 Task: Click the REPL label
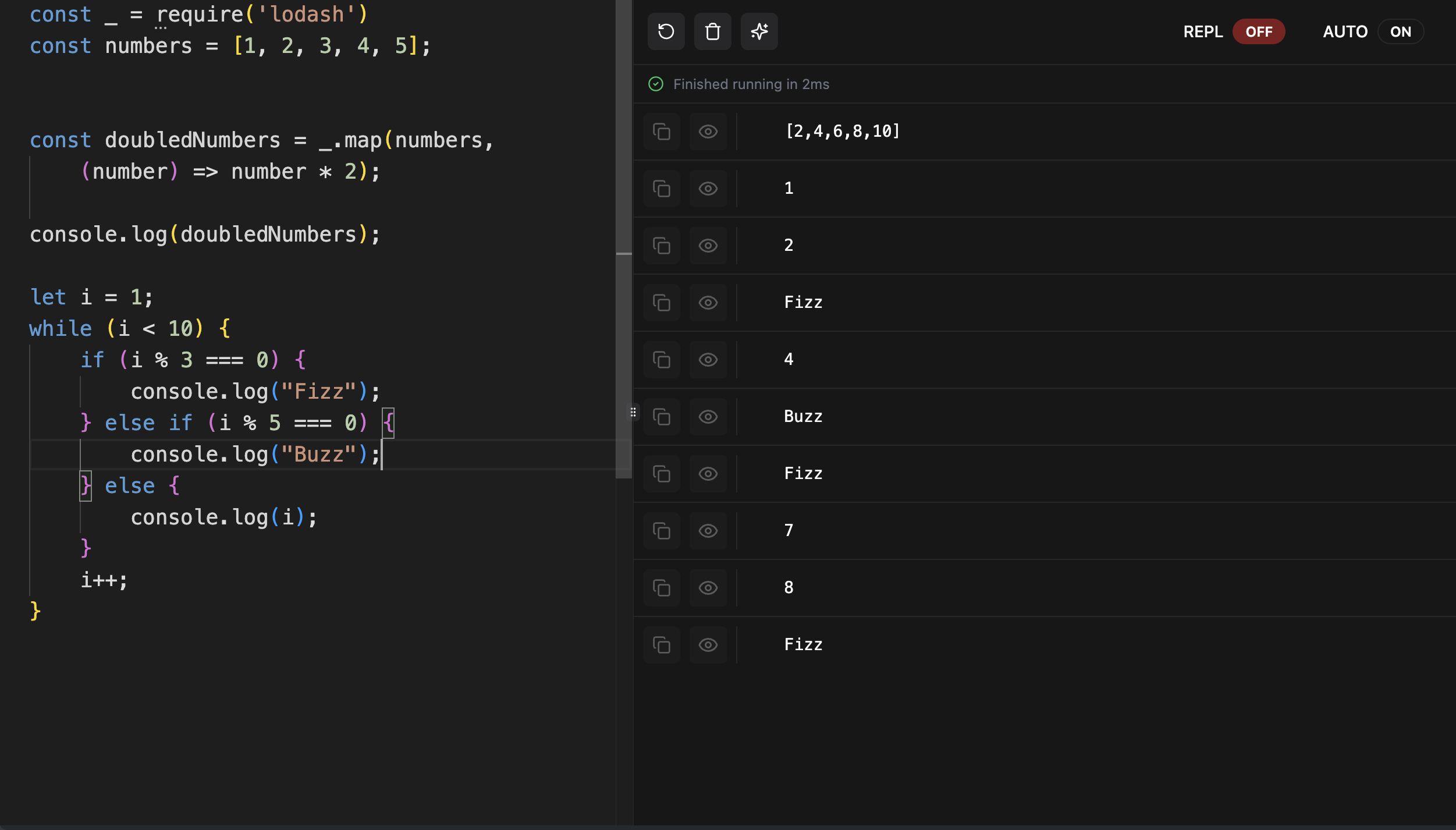click(1203, 31)
